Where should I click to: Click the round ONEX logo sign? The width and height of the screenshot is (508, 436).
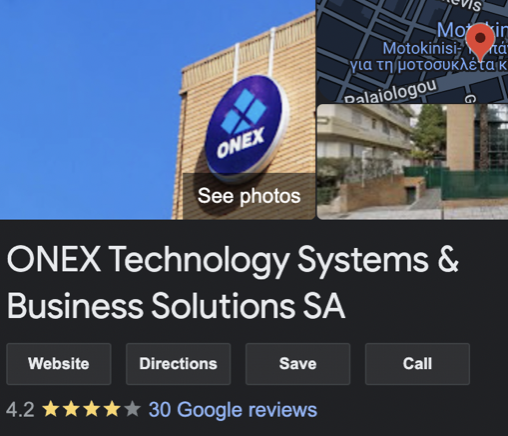[247, 128]
